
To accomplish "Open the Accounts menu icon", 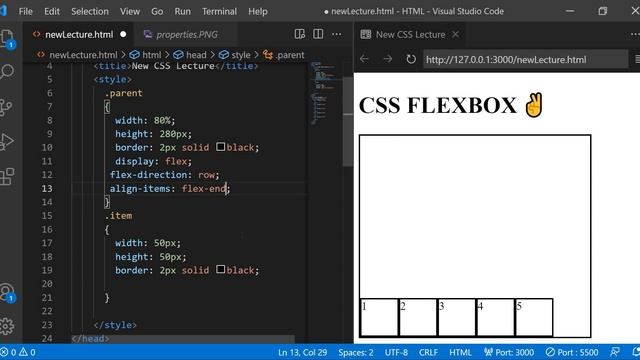I will (7, 292).
